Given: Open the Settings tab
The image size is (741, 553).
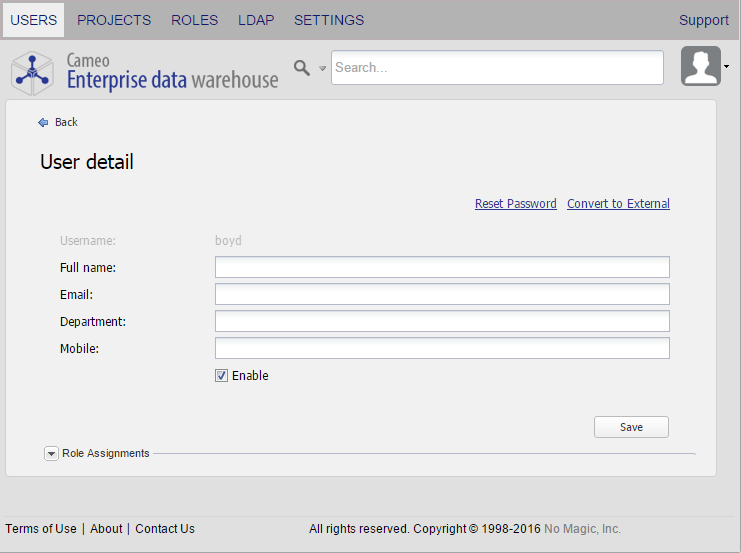Looking at the screenshot, I should (329, 20).
